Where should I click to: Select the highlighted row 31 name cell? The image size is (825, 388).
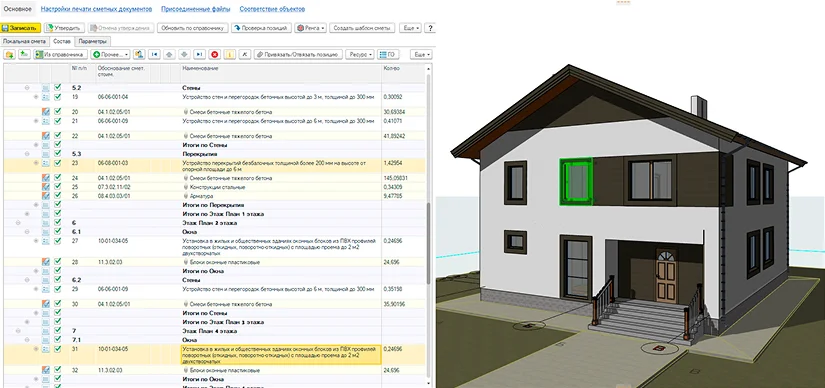281,355
